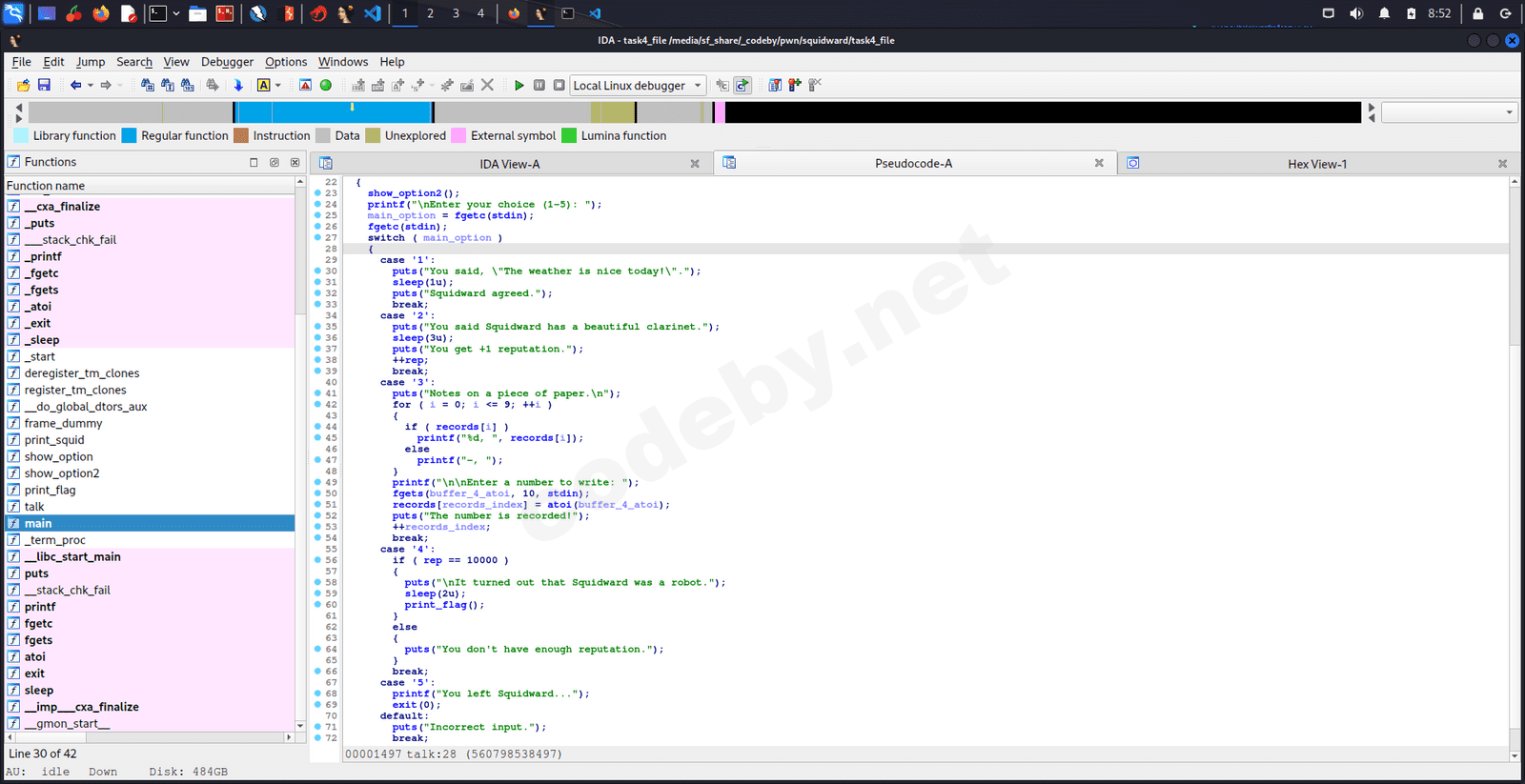
Task: Click the Open file icon
Action: 23,86
